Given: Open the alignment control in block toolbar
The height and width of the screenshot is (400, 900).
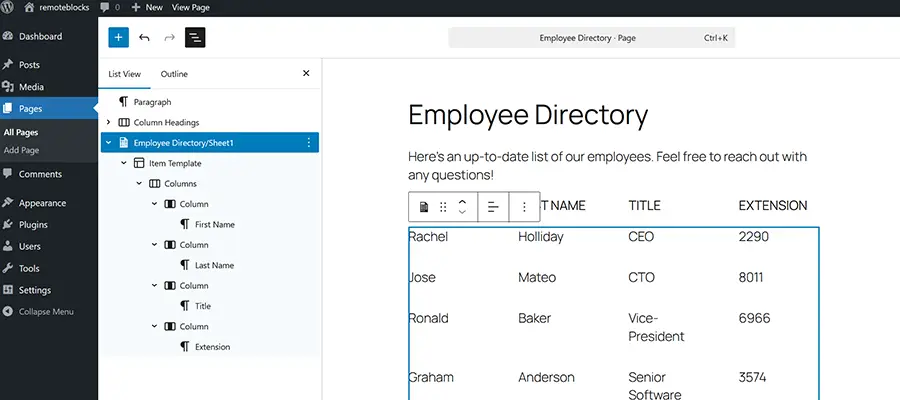Looking at the screenshot, I should tap(492, 207).
